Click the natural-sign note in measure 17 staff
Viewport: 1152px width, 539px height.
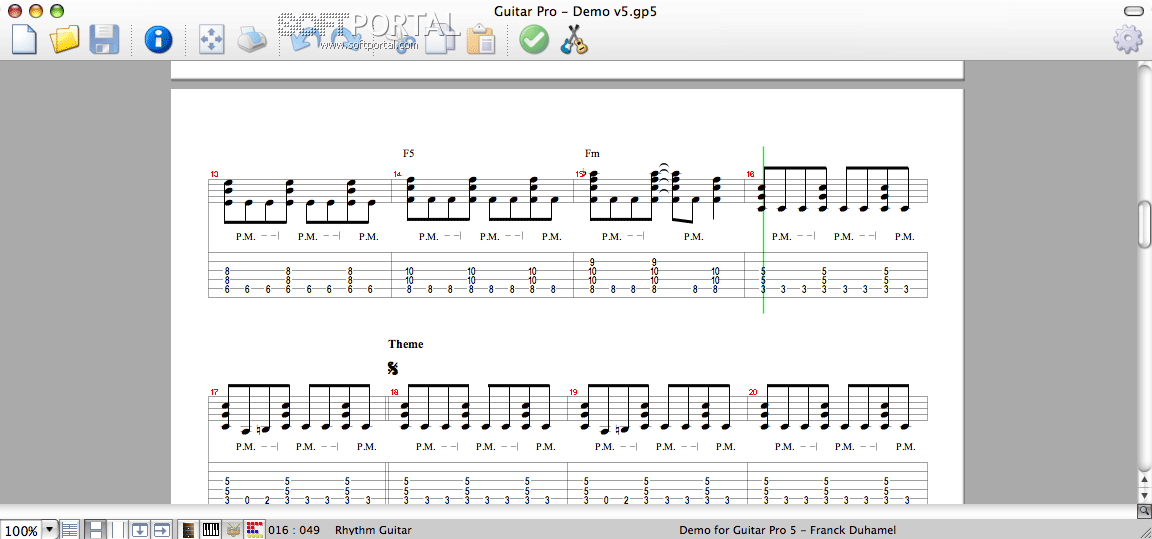(x=266, y=429)
